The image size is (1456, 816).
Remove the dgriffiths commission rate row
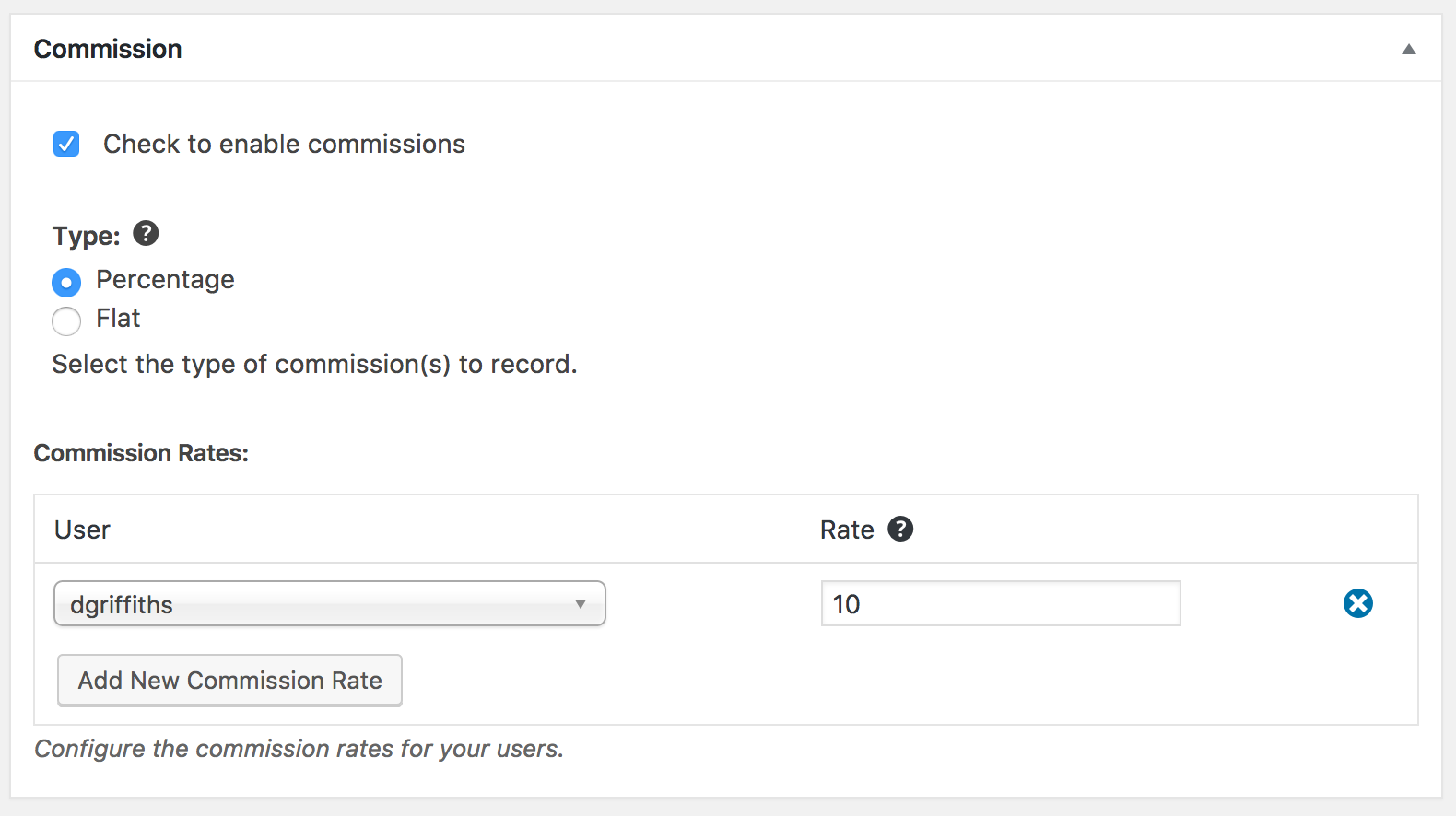(1357, 604)
